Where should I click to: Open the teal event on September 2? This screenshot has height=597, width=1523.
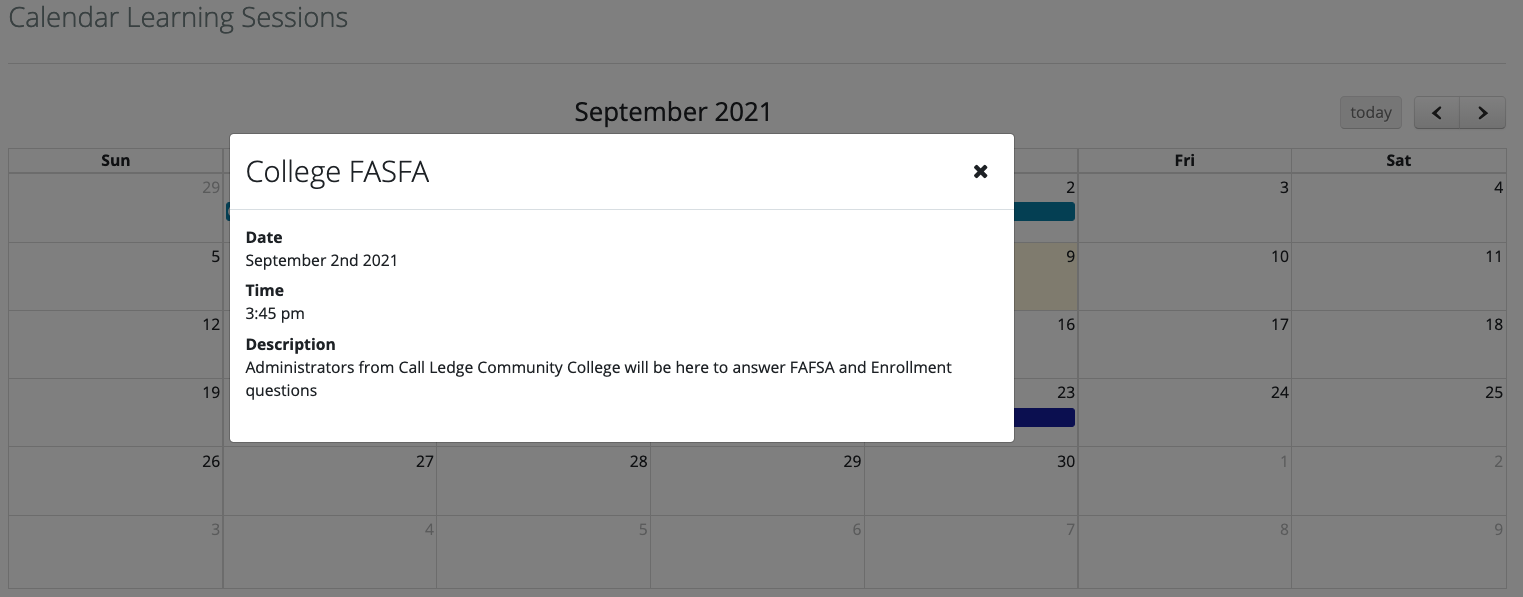click(1044, 211)
